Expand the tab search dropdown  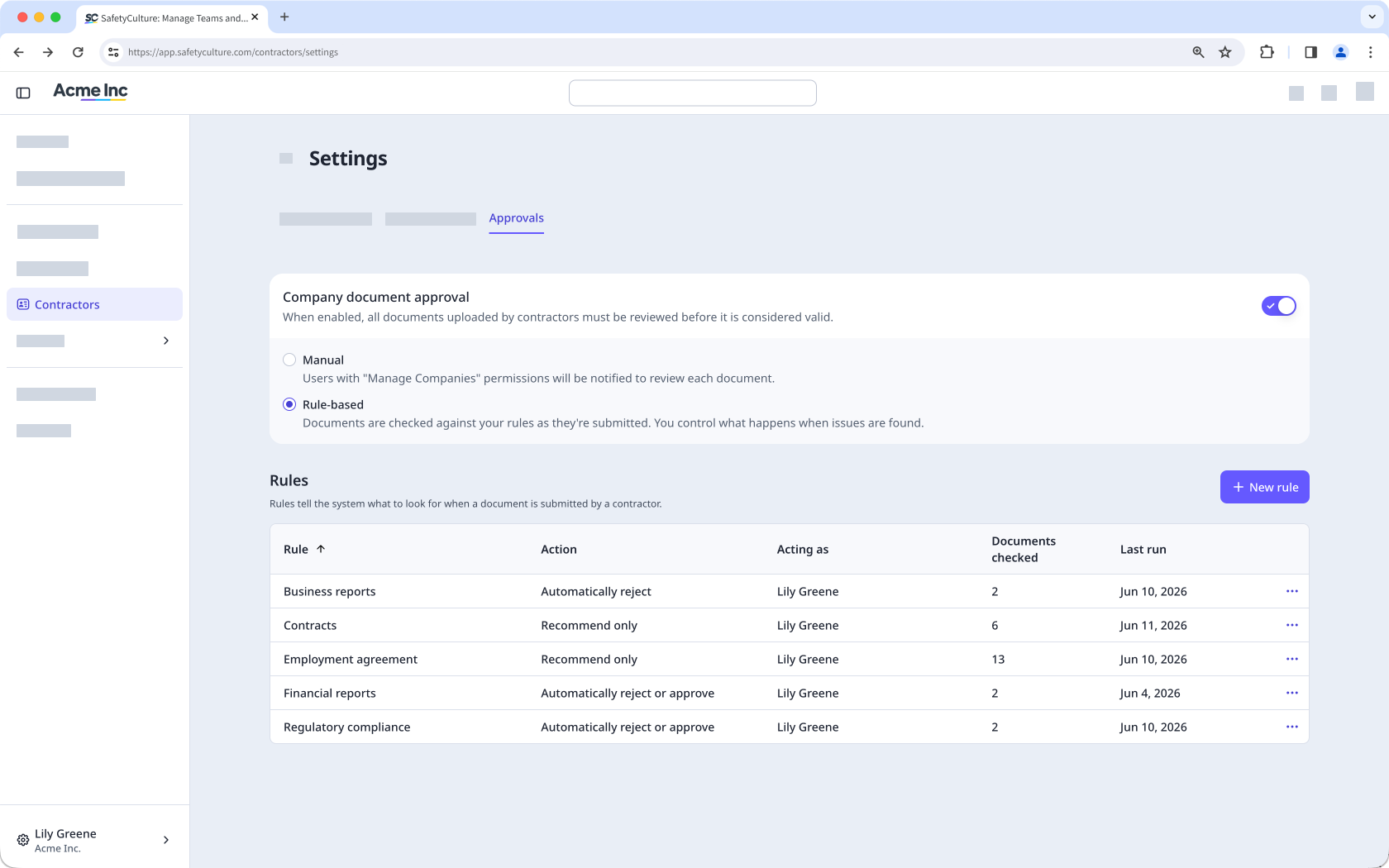click(1372, 17)
